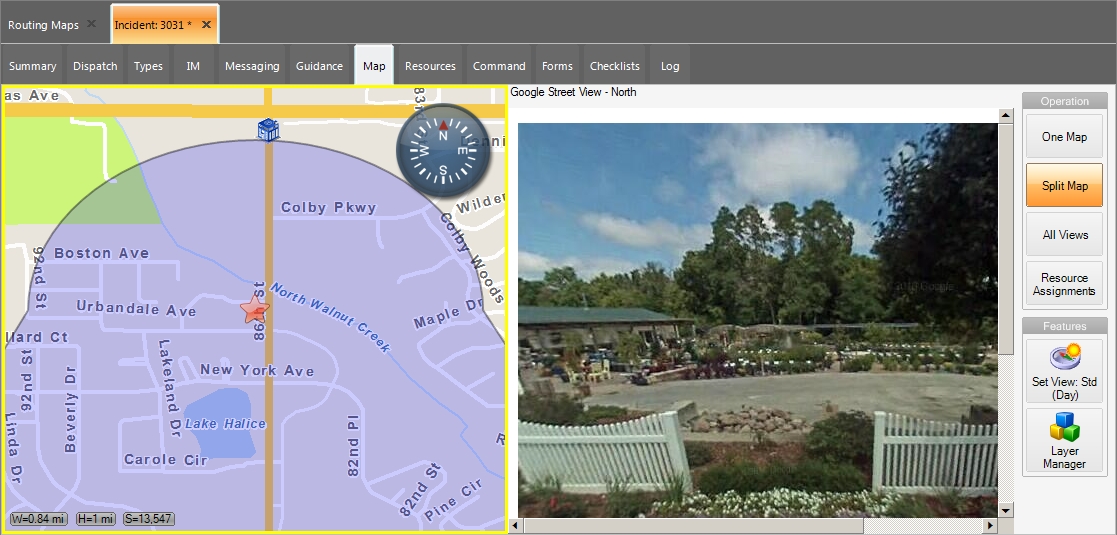
Task: Toggle the Split Map button
Action: 1064,185
